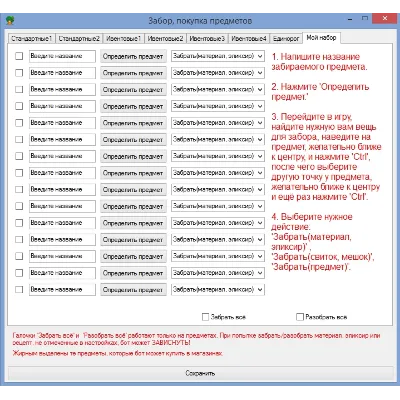400x400 pixels.
Task: Close the Забор, покупка предметов window
Action: click(385, 19)
